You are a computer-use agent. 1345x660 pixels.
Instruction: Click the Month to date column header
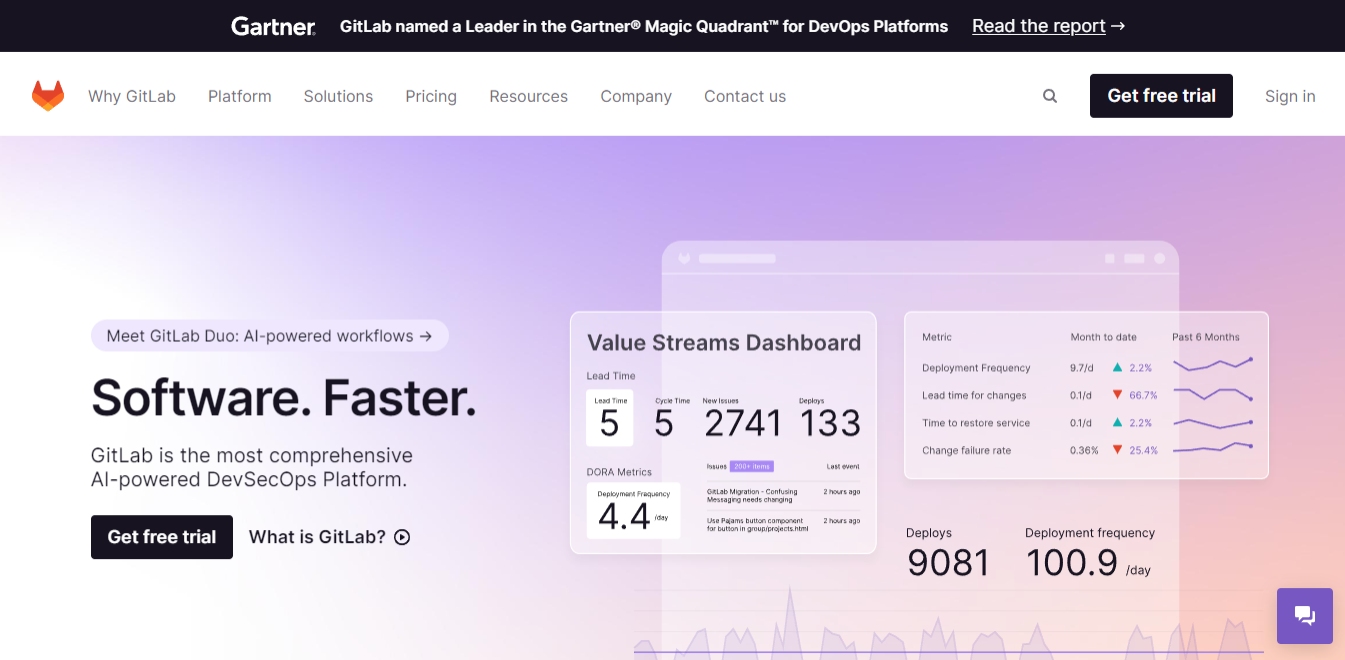tap(1104, 337)
